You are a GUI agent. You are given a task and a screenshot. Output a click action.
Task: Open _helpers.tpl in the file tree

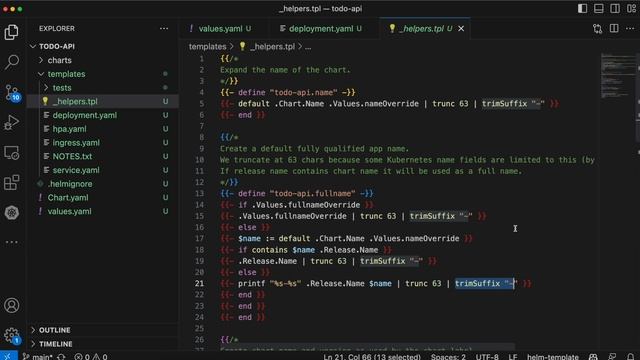pyautogui.click(x=103, y=101)
